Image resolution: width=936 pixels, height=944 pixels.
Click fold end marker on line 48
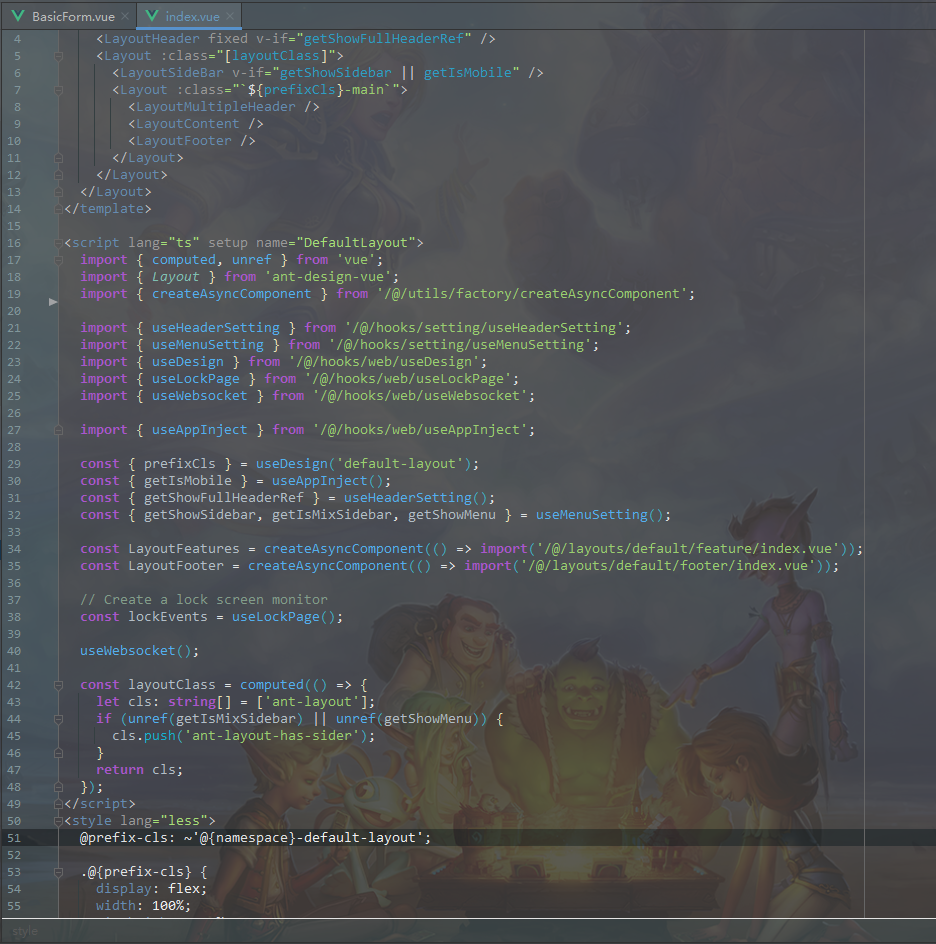tap(58, 787)
